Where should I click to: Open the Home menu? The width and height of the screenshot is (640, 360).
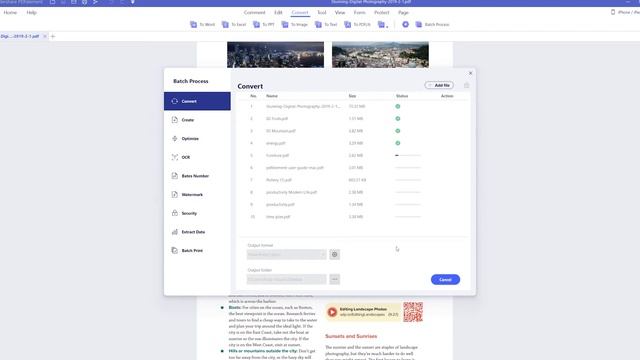pos(10,13)
